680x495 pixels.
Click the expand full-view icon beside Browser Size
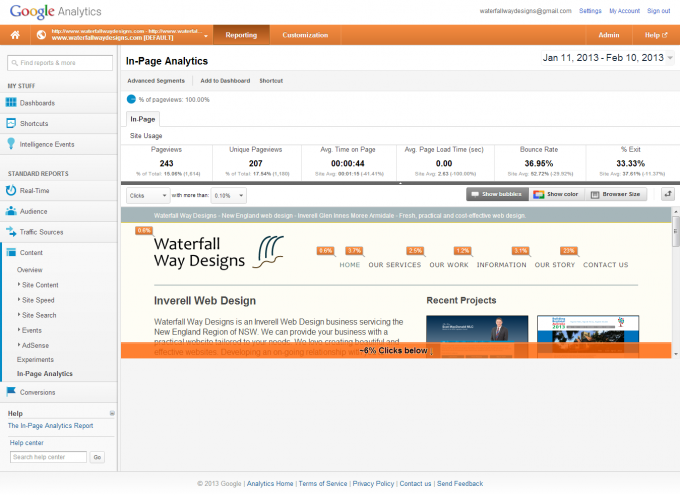(x=668, y=194)
